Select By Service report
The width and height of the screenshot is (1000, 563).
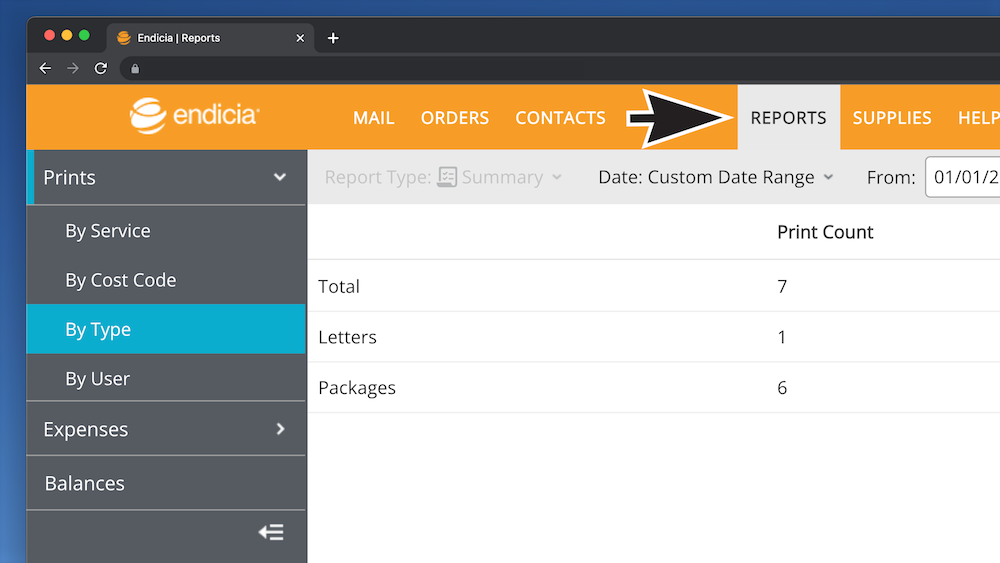pos(166,230)
